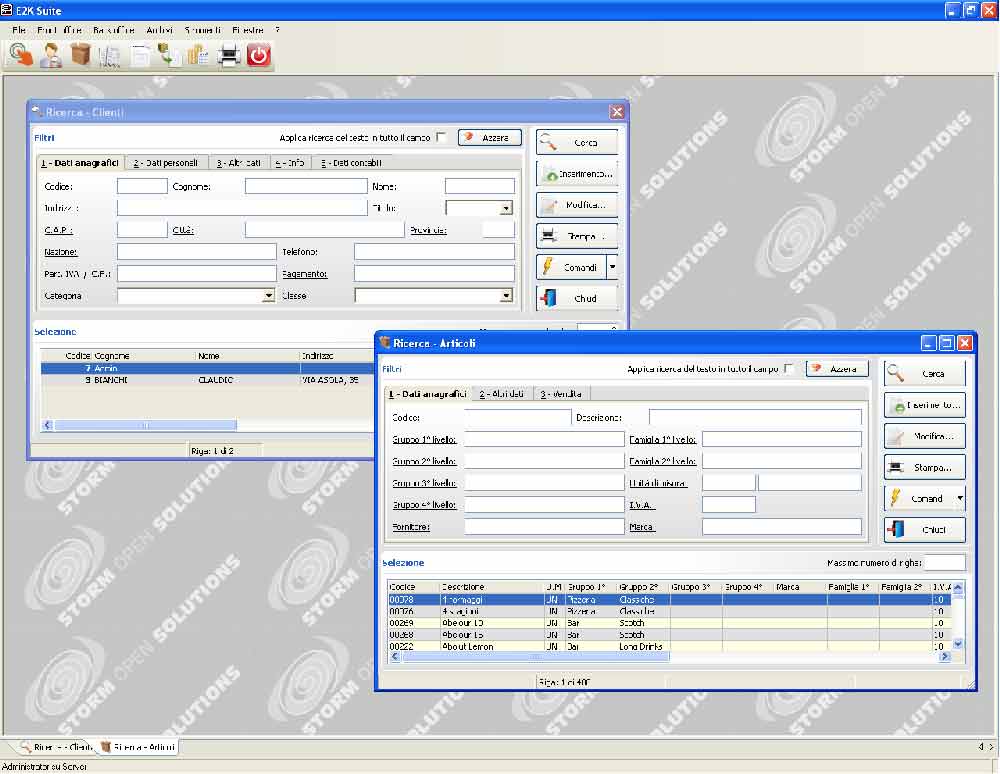Click Azzera button in Clienti window

tap(490, 138)
